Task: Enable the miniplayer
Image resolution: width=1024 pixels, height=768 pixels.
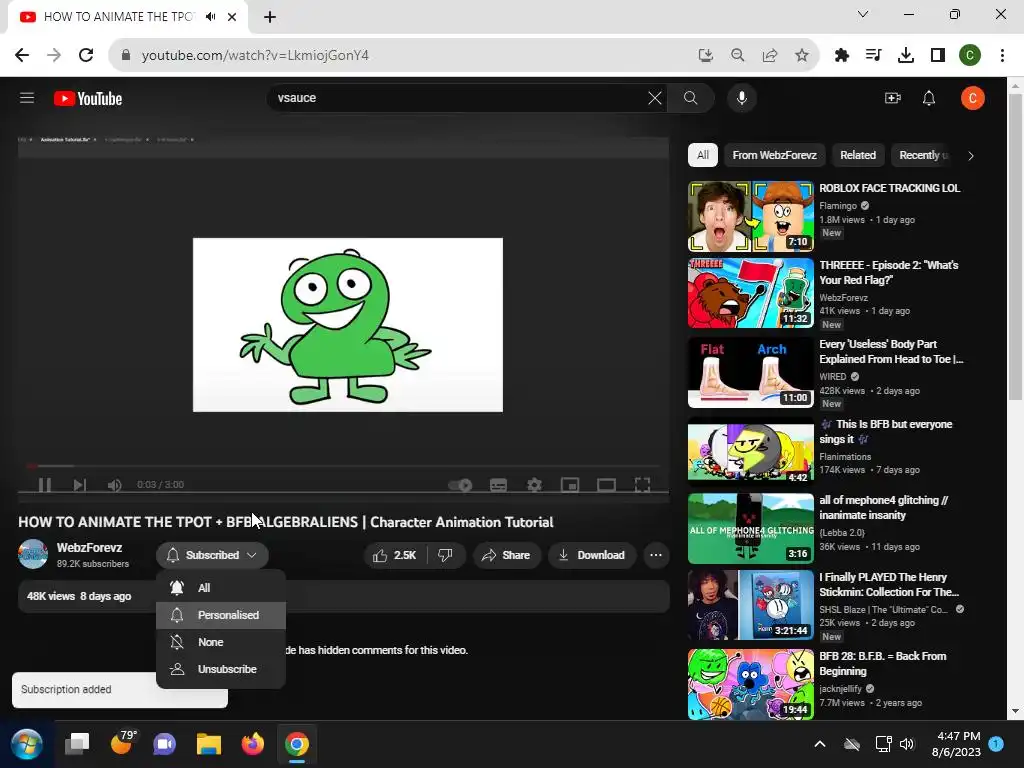Action: (x=570, y=485)
